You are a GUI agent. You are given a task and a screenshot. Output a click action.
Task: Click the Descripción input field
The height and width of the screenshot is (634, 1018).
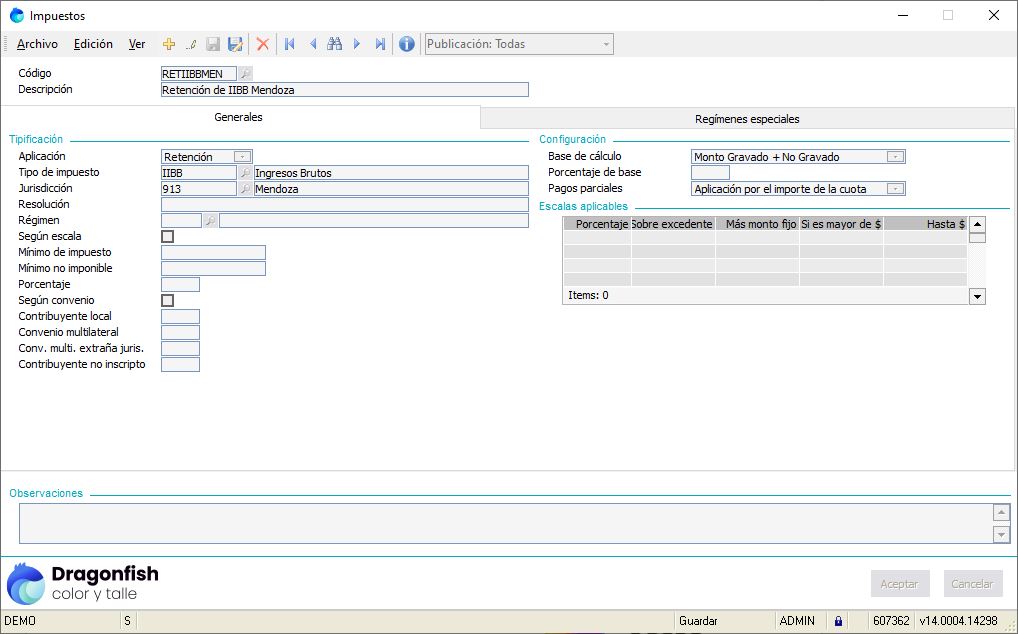click(x=345, y=90)
